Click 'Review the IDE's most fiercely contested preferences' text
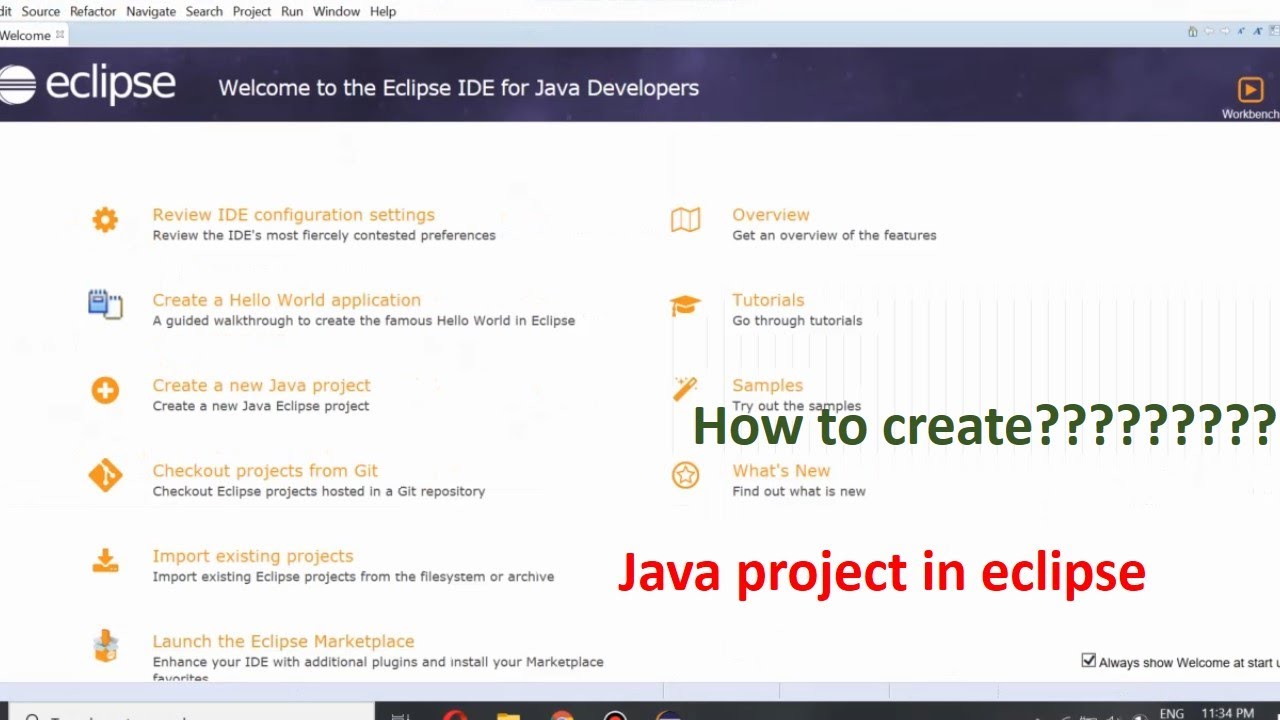Image resolution: width=1280 pixels, height=720 pixels. tap(324, 236)
